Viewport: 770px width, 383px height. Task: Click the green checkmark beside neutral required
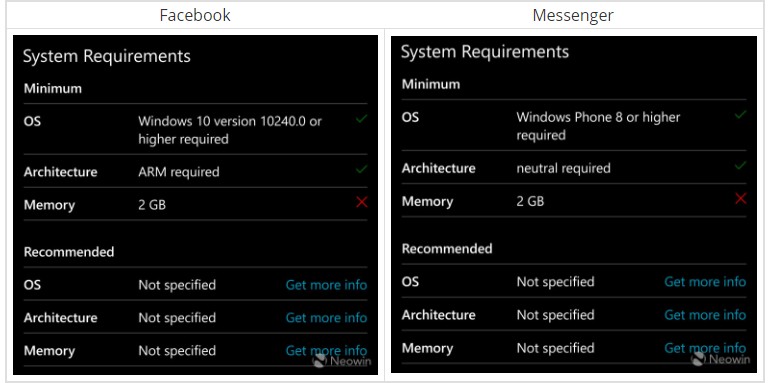(740, 165)
